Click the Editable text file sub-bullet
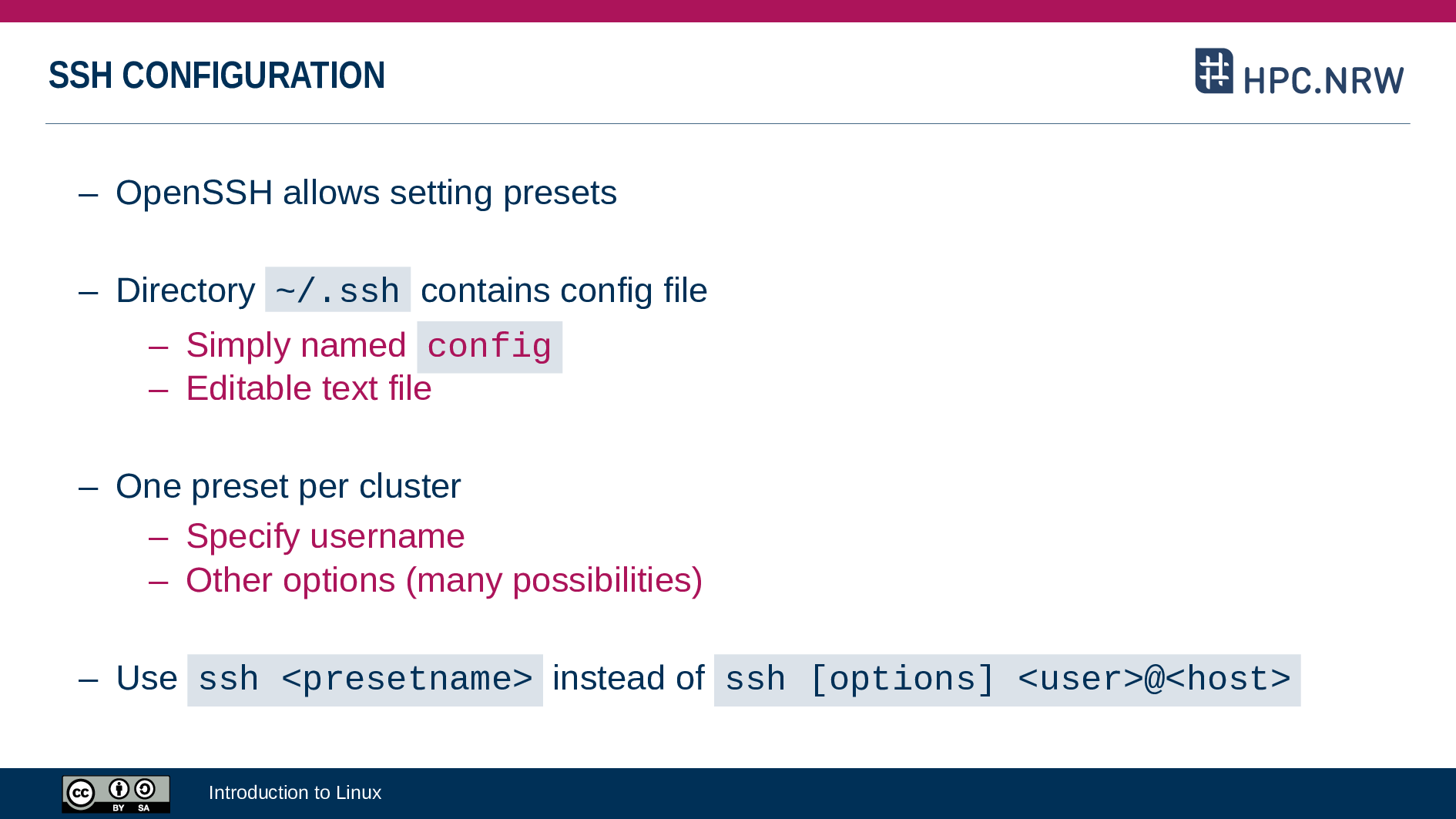1456x819 pixels. click(x=309, y=388)
